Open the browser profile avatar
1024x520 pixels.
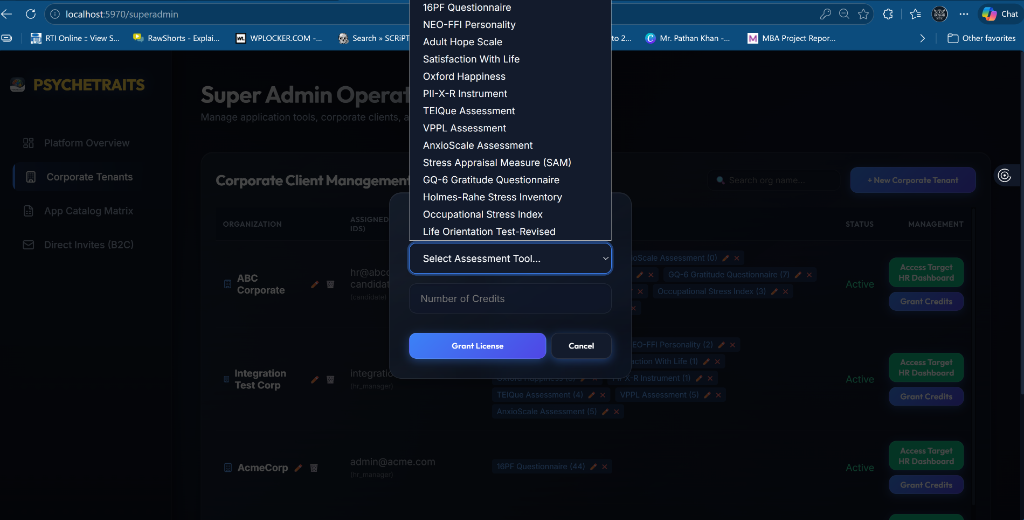(939, 14)
